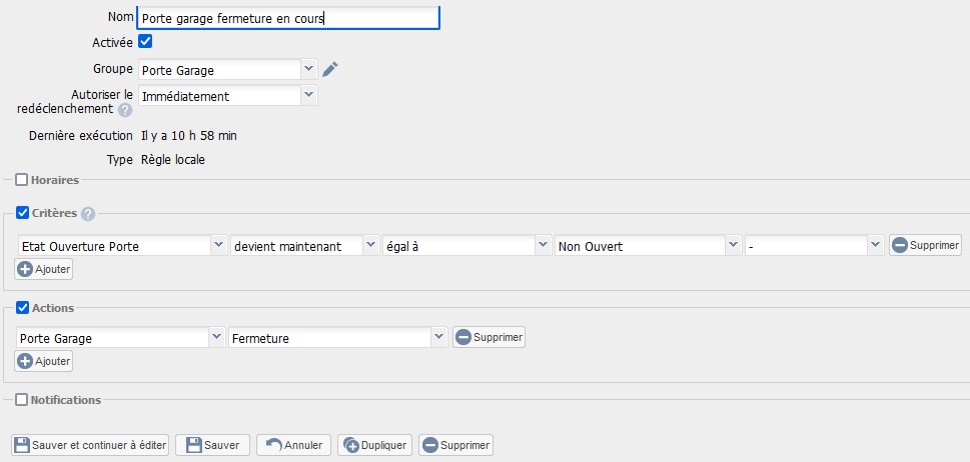The image size is (970, 462).
Task: Click help icon beside Autoriser le redéclenchement
Action: click(125, 110)
